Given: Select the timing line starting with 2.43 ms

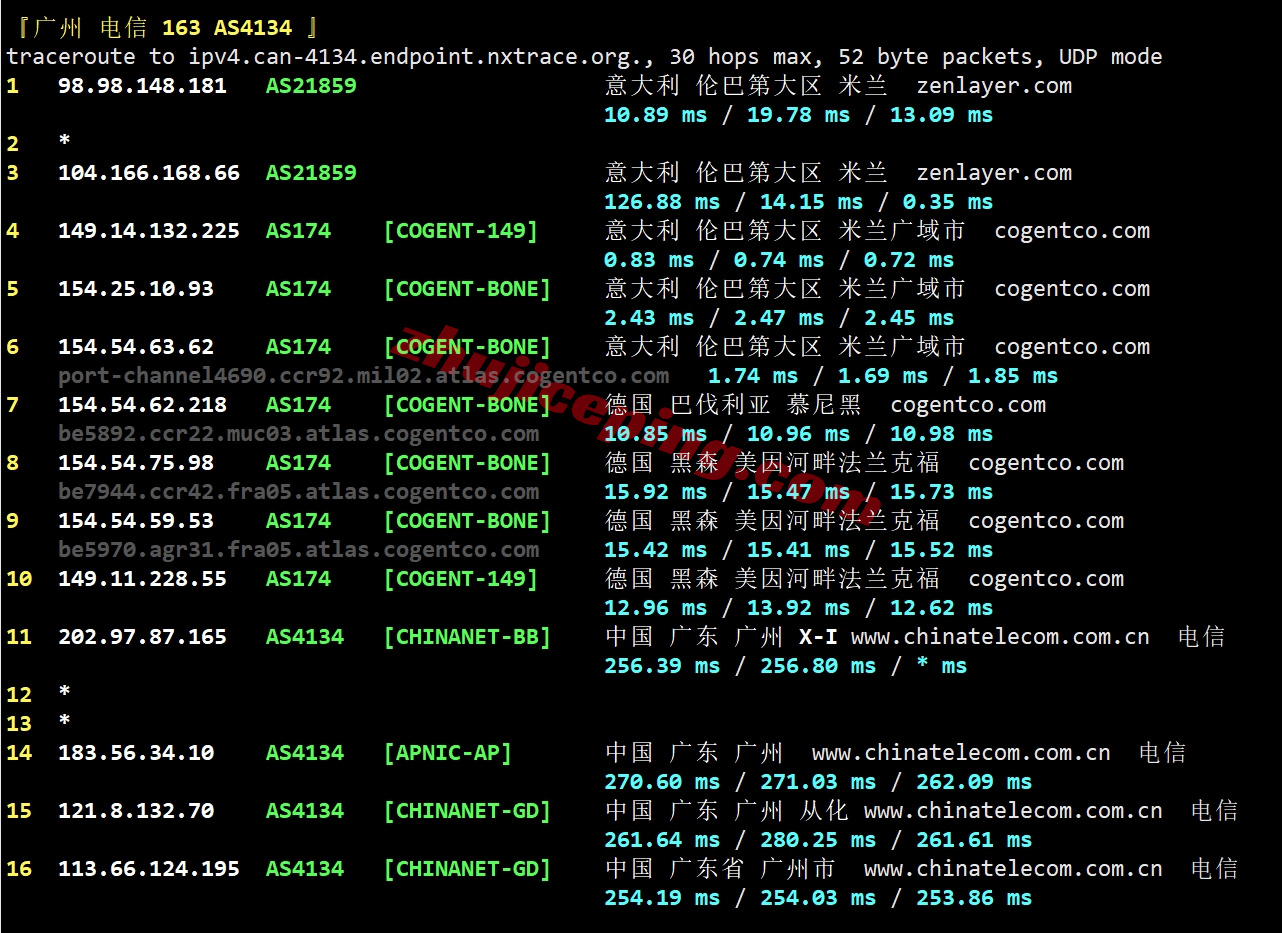Looking at the screenshot, I should point(779,318).
